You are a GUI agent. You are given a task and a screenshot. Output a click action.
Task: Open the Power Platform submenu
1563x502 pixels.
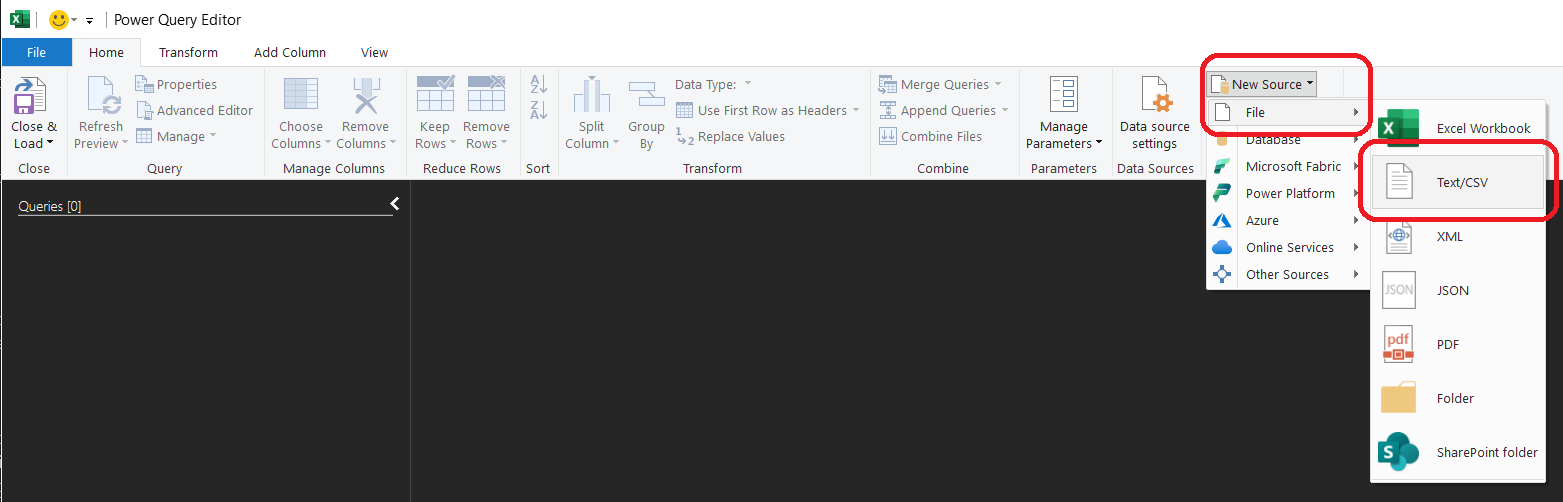[x=1288, y=194]
